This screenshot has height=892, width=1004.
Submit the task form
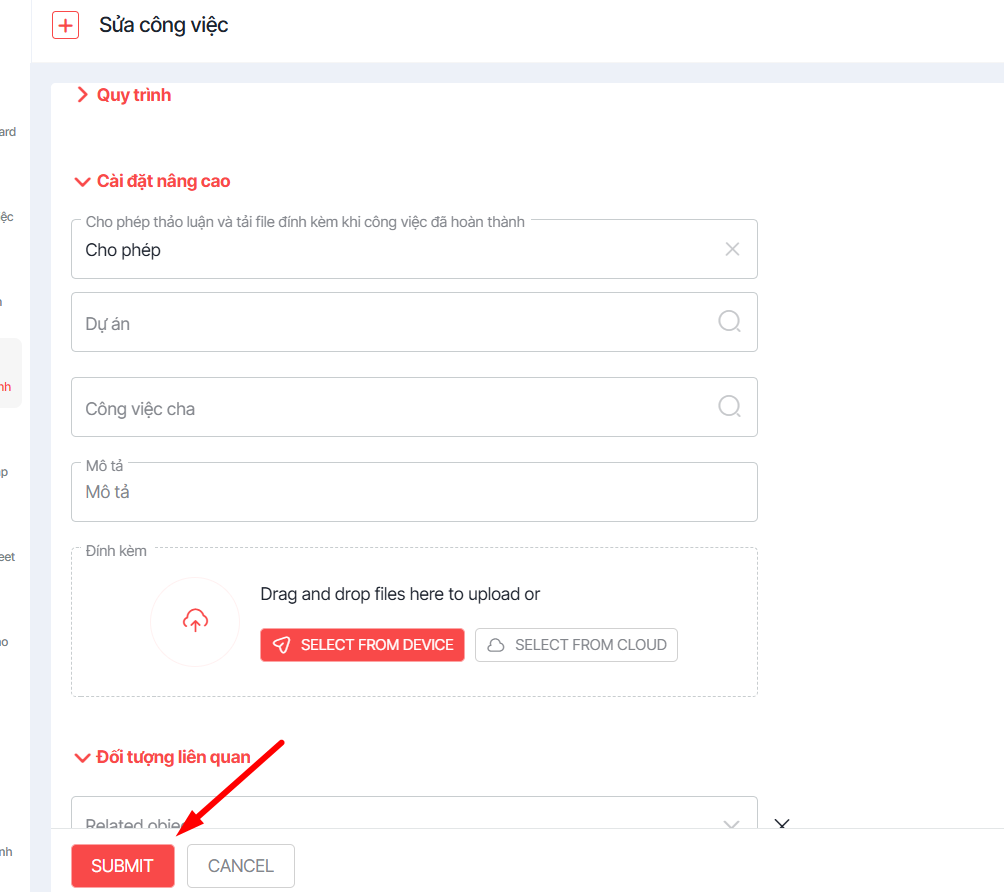coord(122,866)
